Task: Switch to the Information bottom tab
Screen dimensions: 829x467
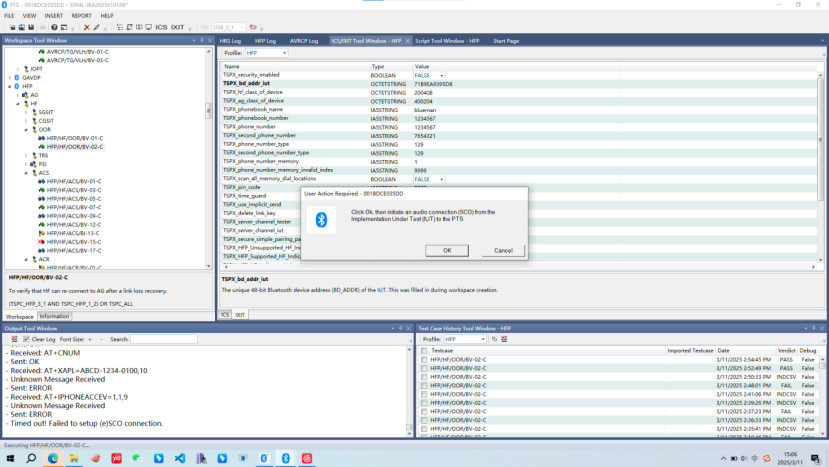Action: click(x=54, y=316)
